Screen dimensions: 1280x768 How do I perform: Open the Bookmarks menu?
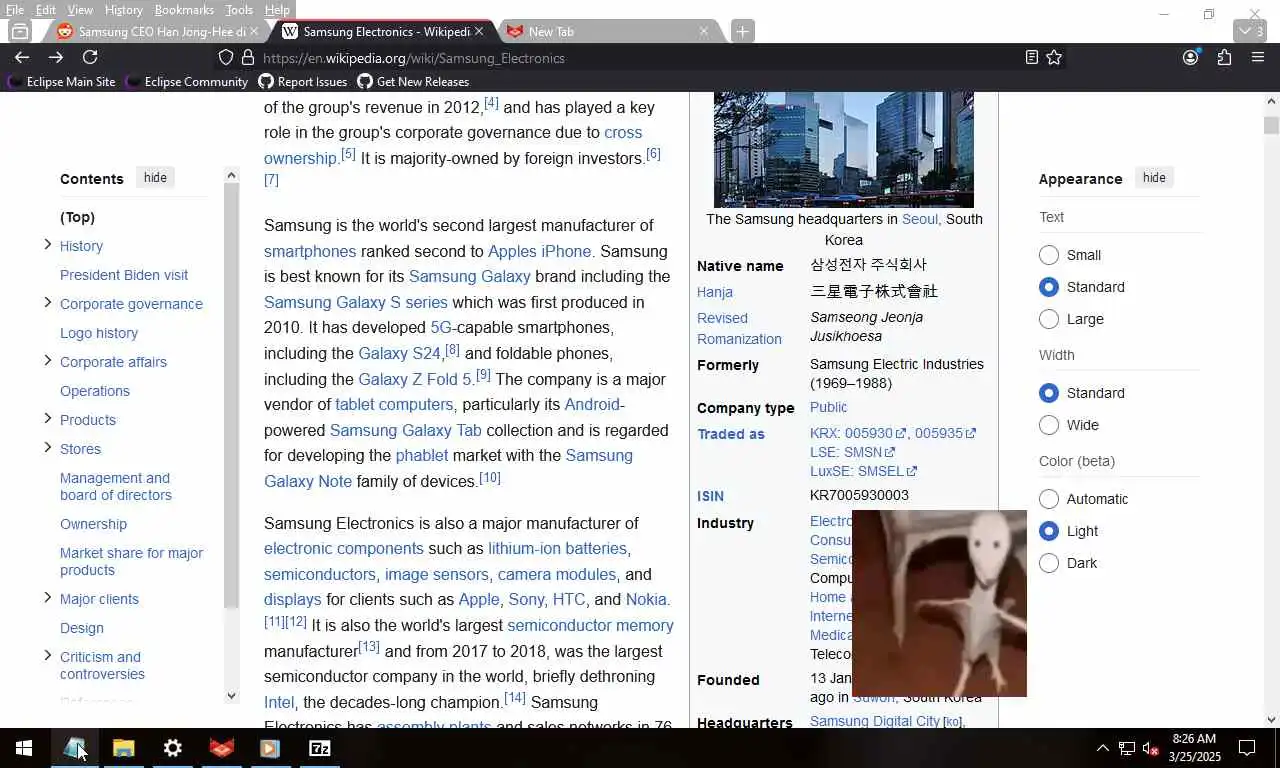click(x=184, y=10)
